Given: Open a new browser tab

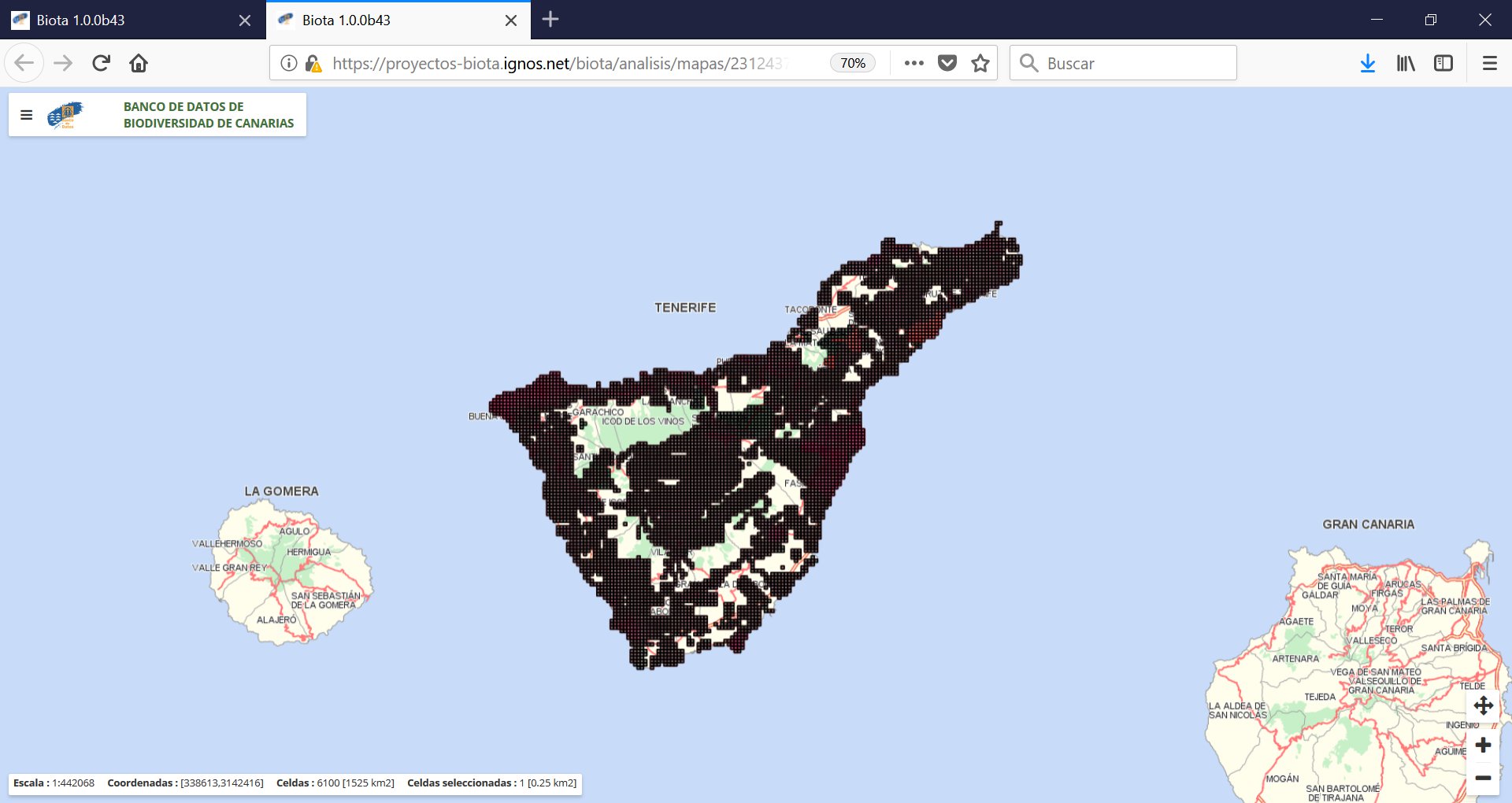Looking at the screenshot, I should click(550, 20).
